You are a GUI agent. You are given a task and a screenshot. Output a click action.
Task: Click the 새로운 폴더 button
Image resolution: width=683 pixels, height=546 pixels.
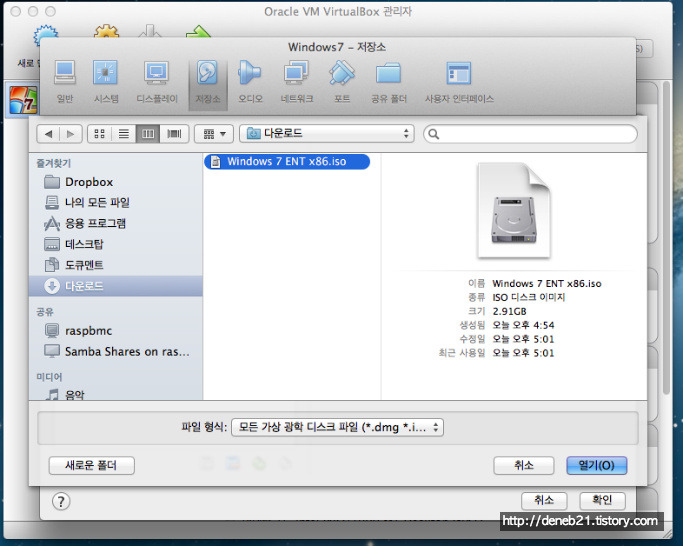[91, 465]
